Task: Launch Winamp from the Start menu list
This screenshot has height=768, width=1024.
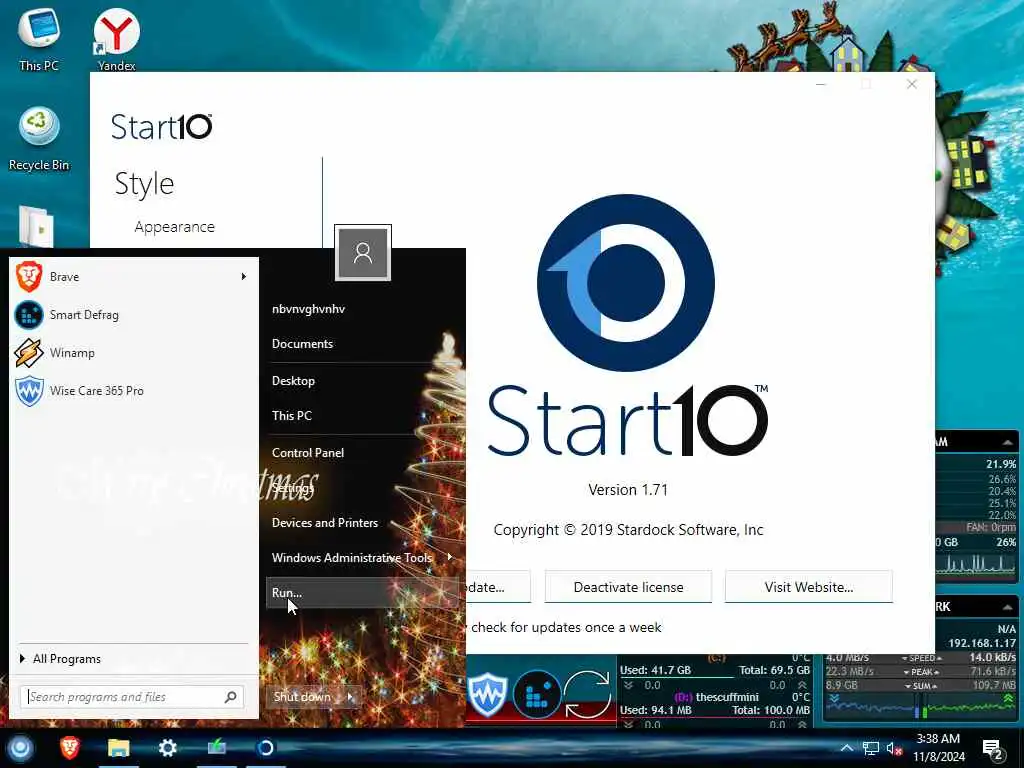Action: coord(72,353)
